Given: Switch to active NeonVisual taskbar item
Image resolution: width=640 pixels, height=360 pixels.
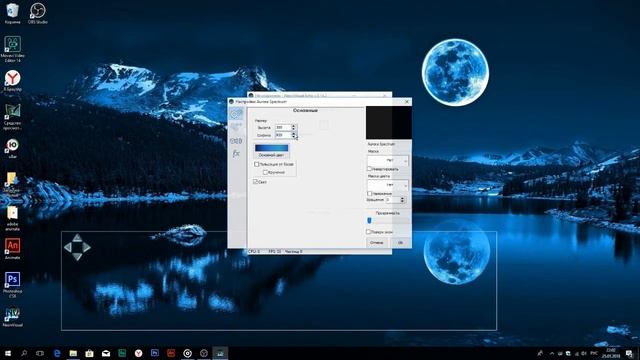Looking at the screenshot, I should (x=220, y=353).
